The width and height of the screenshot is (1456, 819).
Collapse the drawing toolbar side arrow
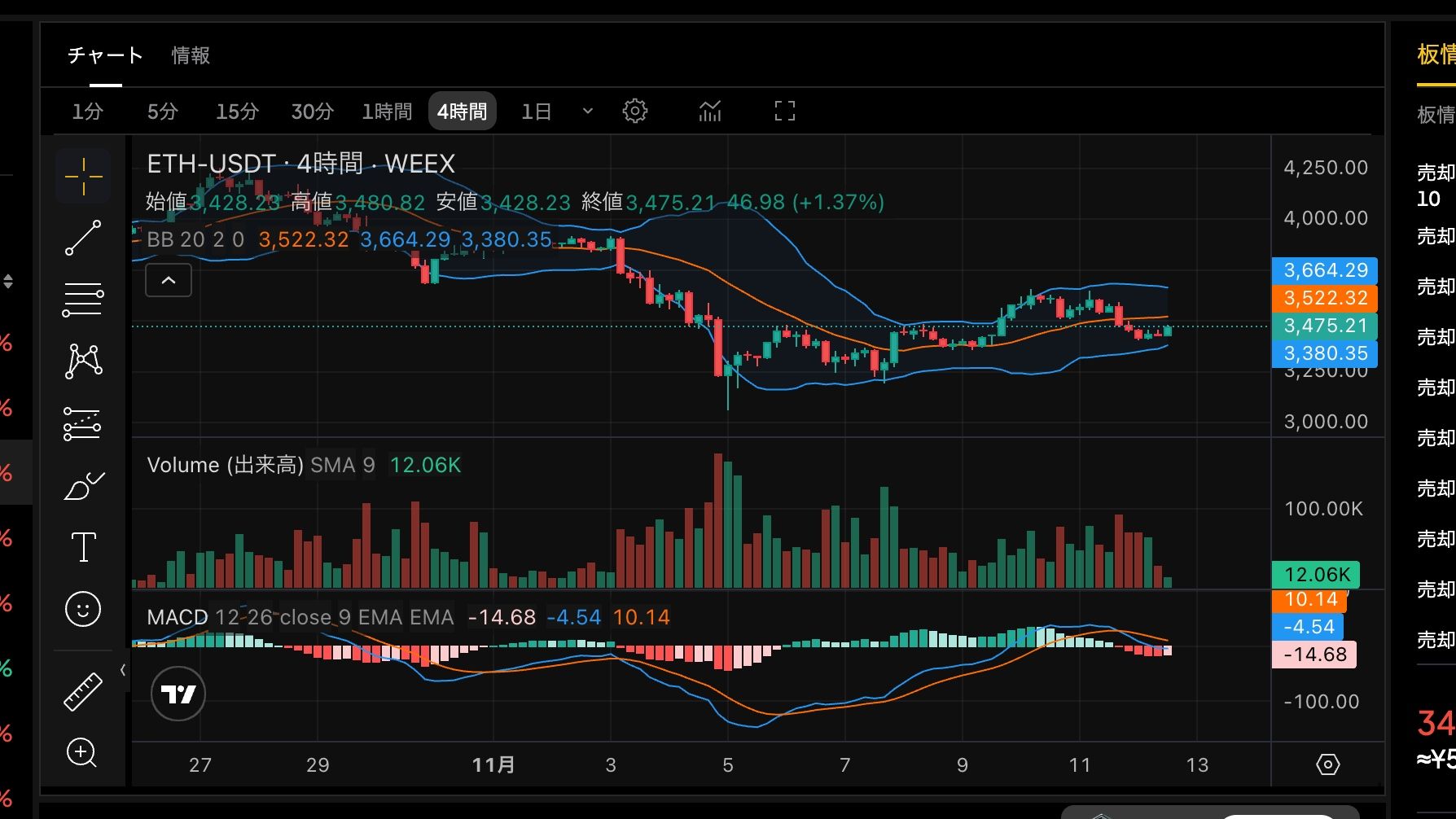123,670
